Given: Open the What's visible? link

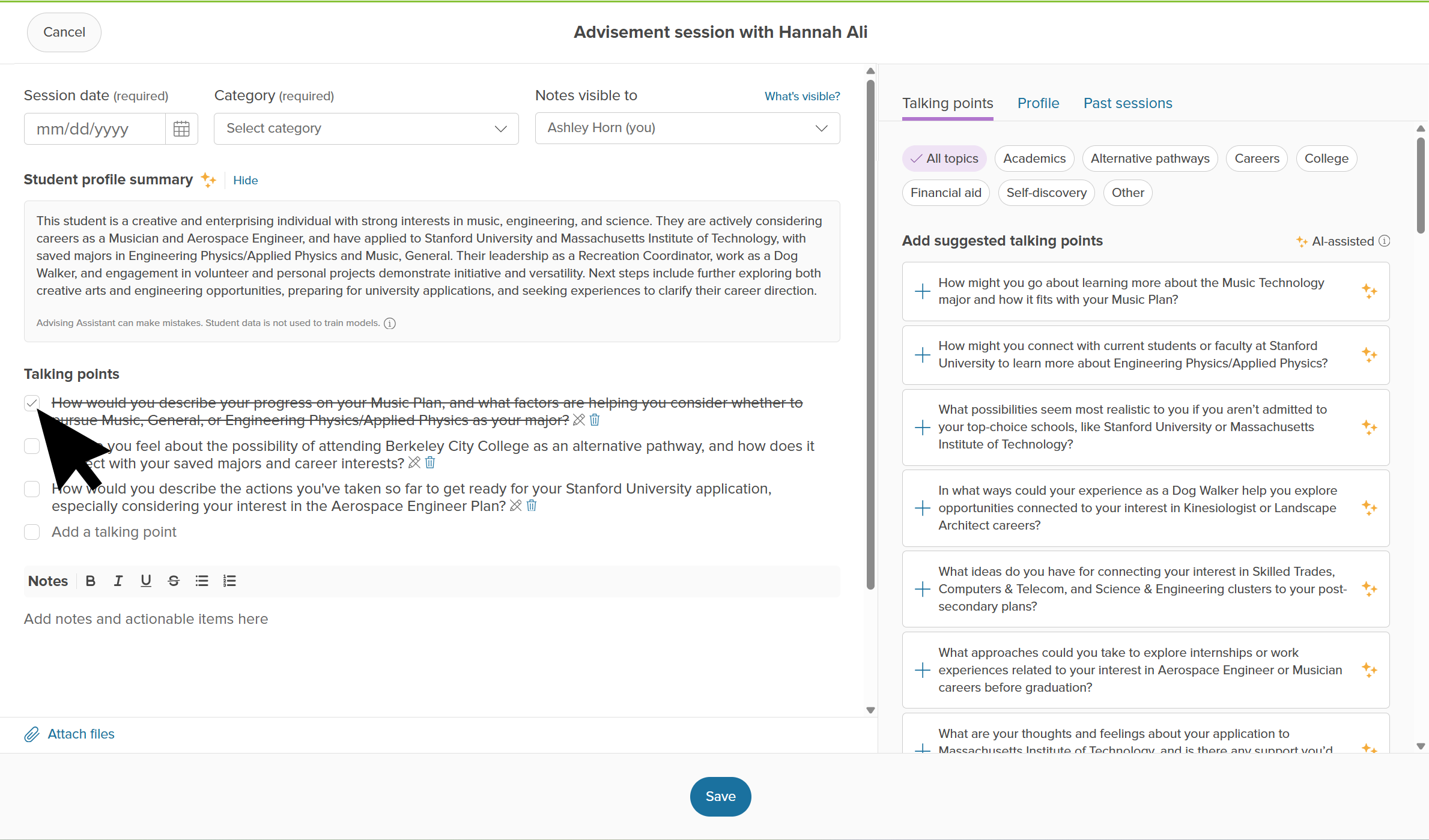Looking at the screenshot, I should coord(802,96).
